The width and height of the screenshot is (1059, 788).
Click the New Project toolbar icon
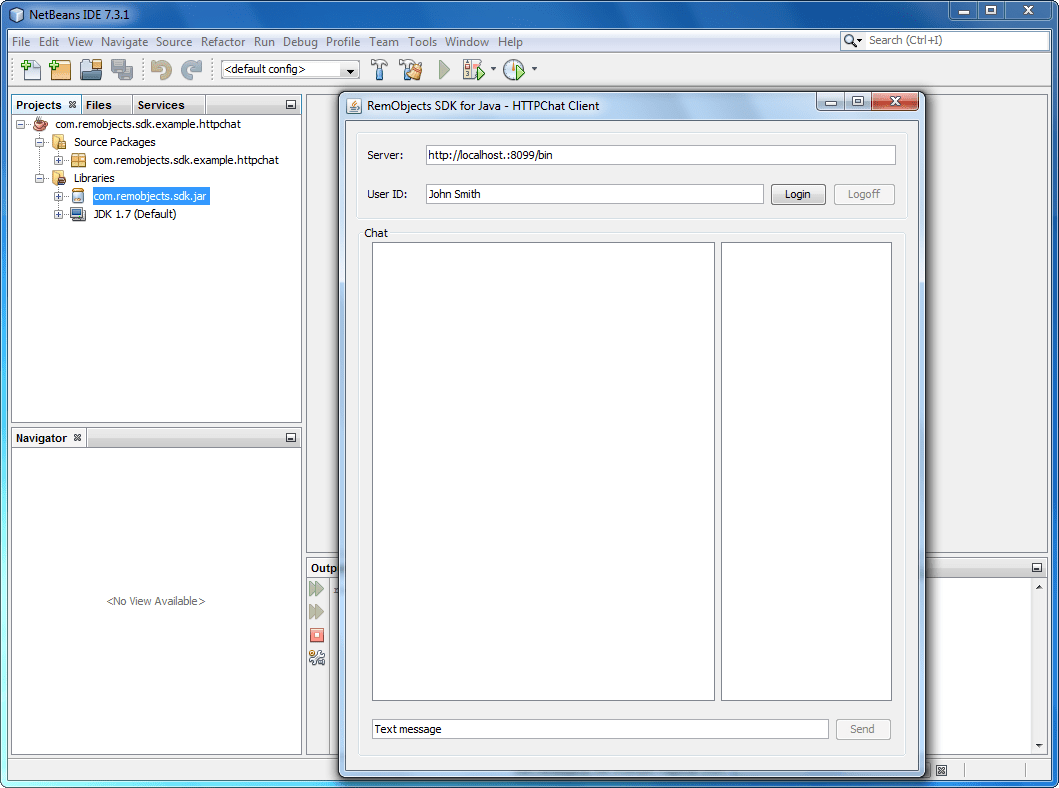tap(60, 70)
